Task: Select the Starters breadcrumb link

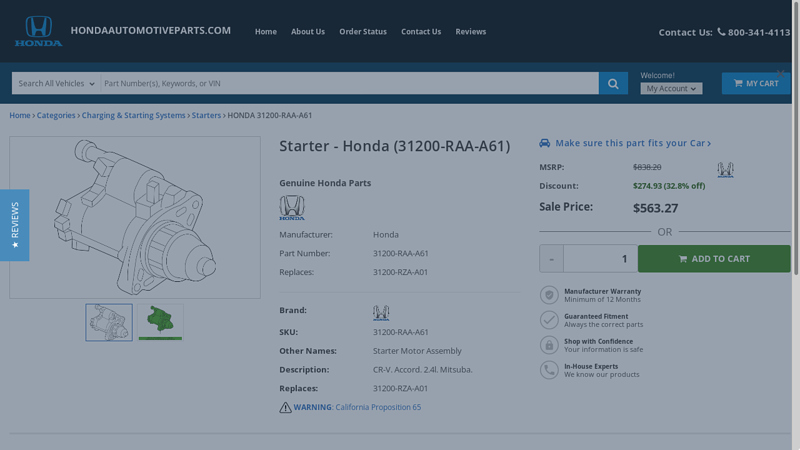Action: click(206, 115)
